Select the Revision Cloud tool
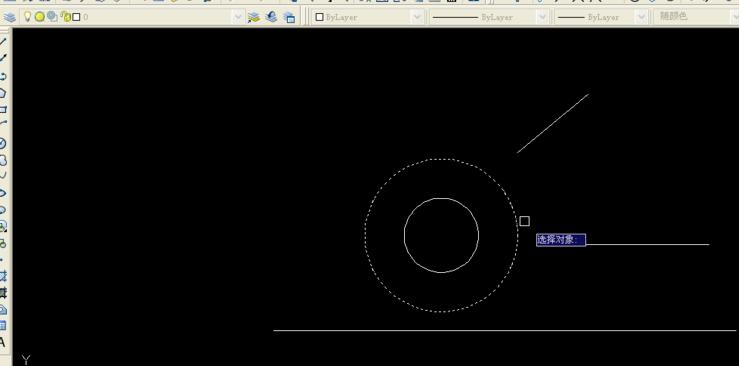 click(x=3, y=160)
